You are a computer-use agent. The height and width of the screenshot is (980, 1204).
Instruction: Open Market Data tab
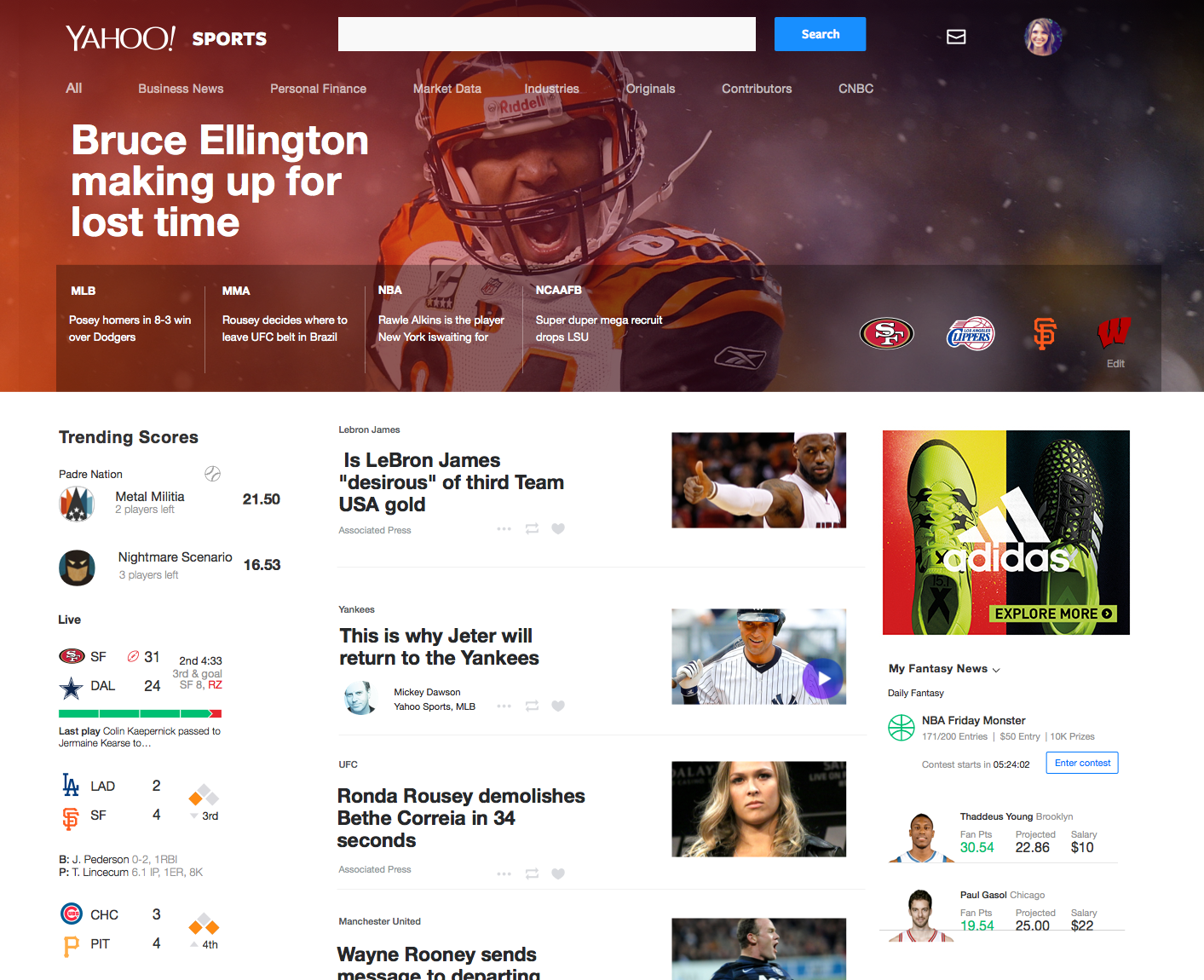[447, 89]
